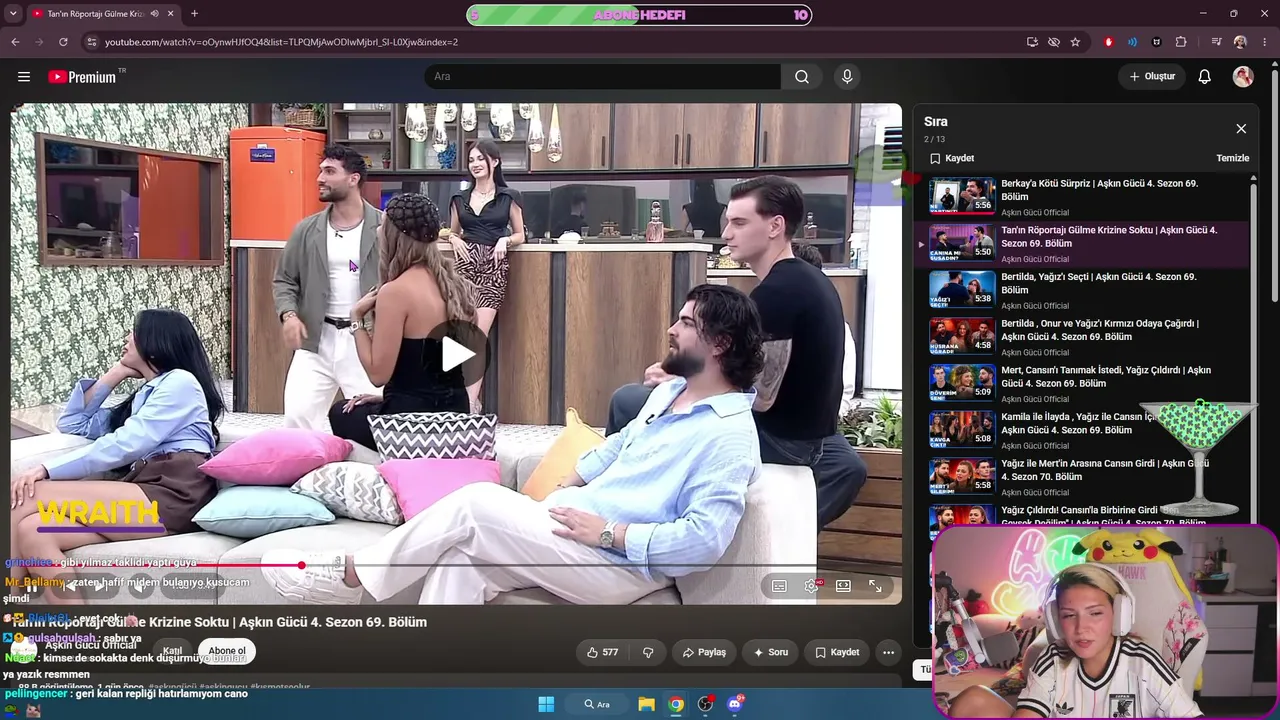Open Windows taskbar search 'Ara'

(x=597, y=704)
